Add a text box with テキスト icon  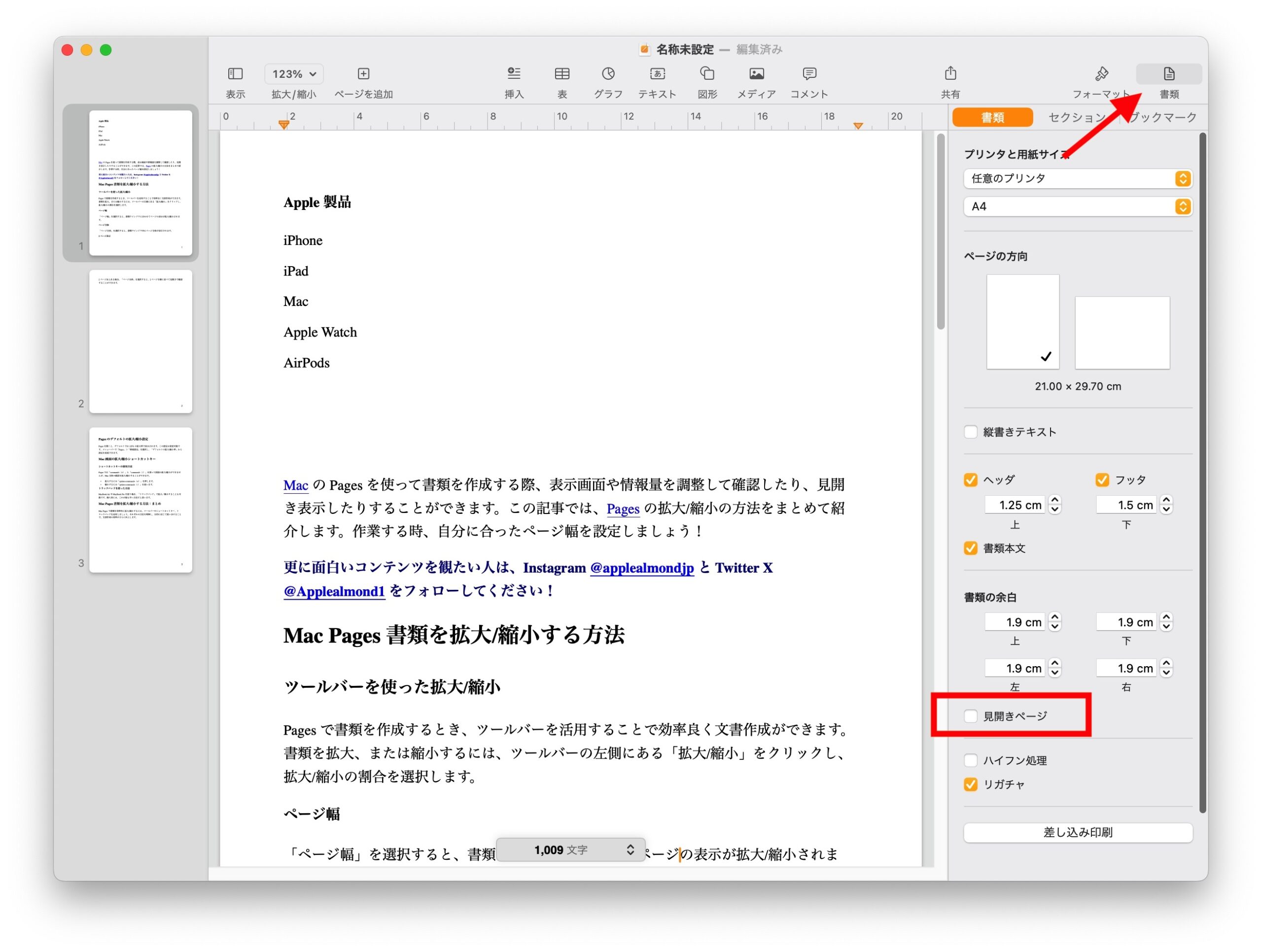click(657, 73)
